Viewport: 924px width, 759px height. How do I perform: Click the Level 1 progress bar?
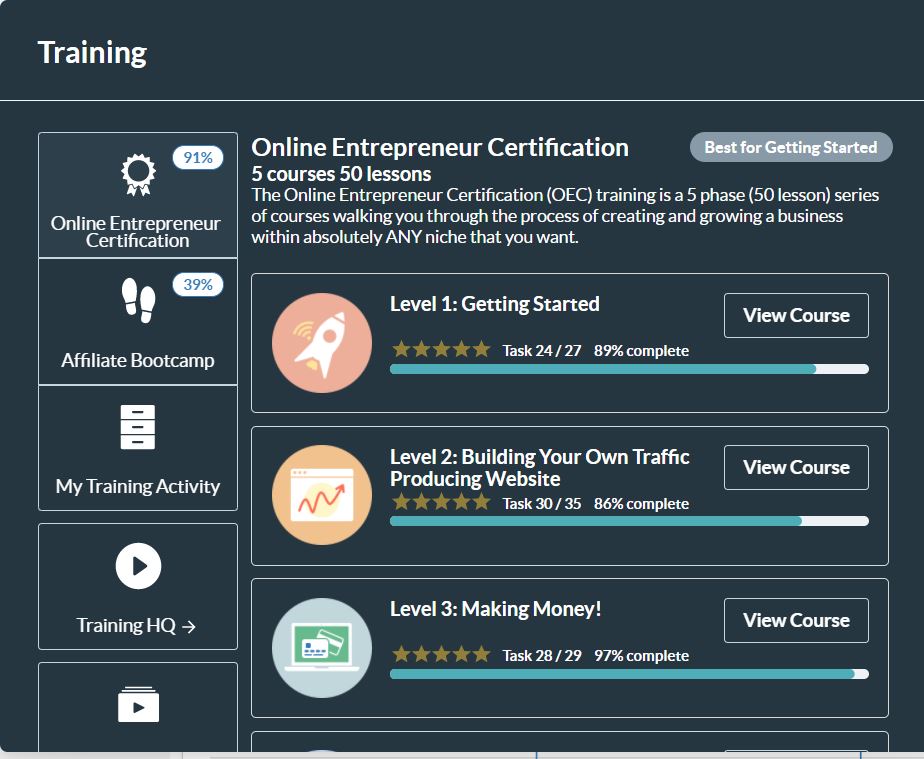(x=629, y=369)
